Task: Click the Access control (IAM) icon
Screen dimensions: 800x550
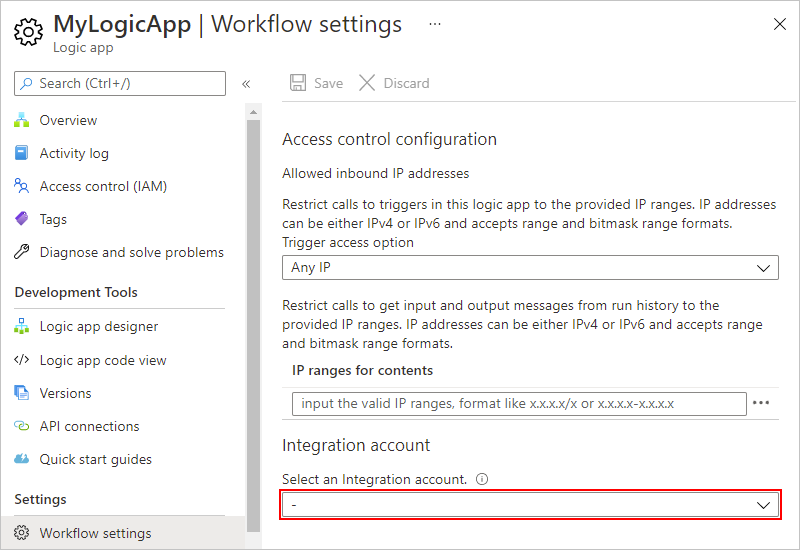Action: [x=22, y=186]
